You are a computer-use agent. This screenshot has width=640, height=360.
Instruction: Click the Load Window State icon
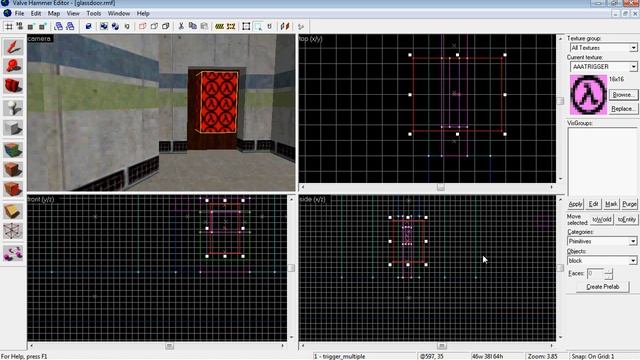click(59, 26)
